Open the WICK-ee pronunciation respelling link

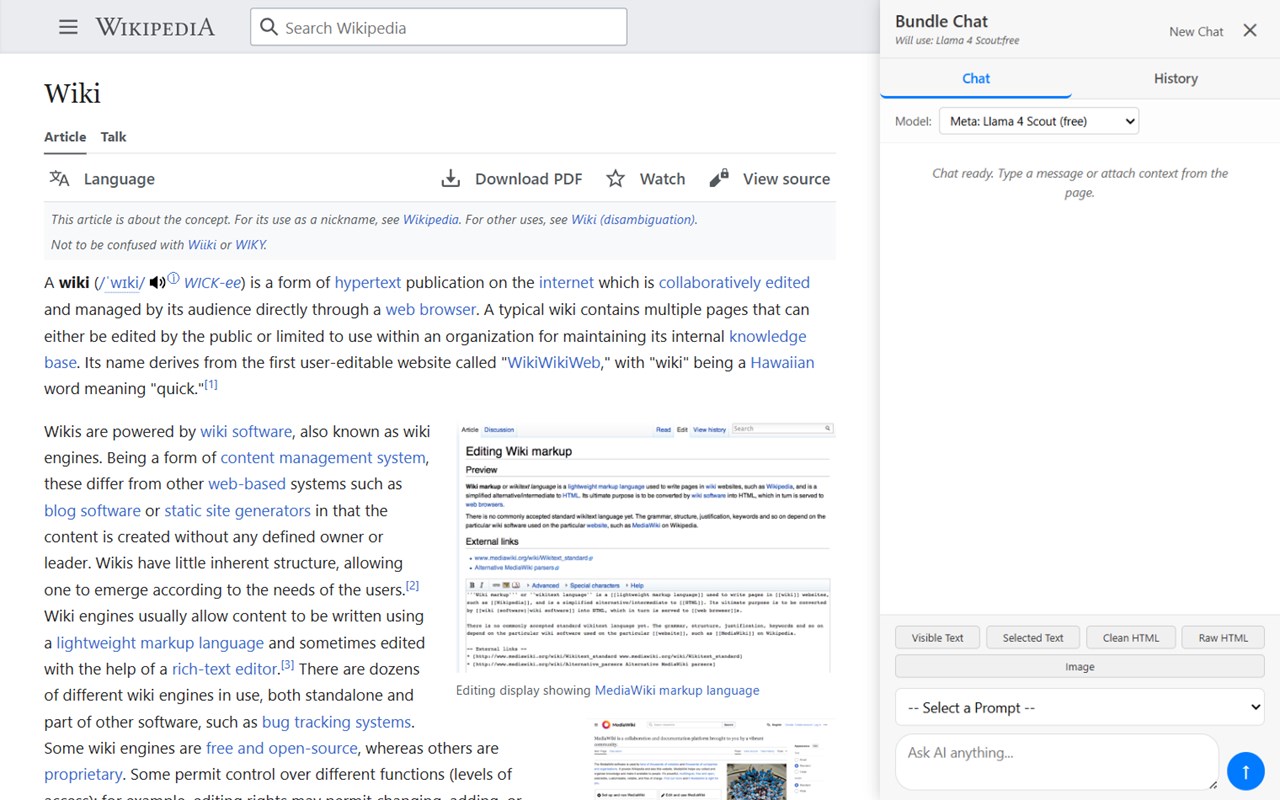click(212, 282)
